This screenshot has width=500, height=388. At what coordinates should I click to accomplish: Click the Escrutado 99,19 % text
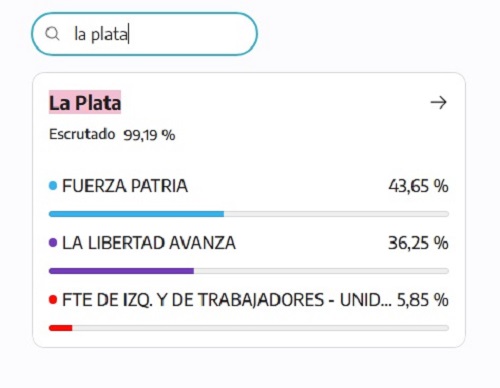[112, 135]
